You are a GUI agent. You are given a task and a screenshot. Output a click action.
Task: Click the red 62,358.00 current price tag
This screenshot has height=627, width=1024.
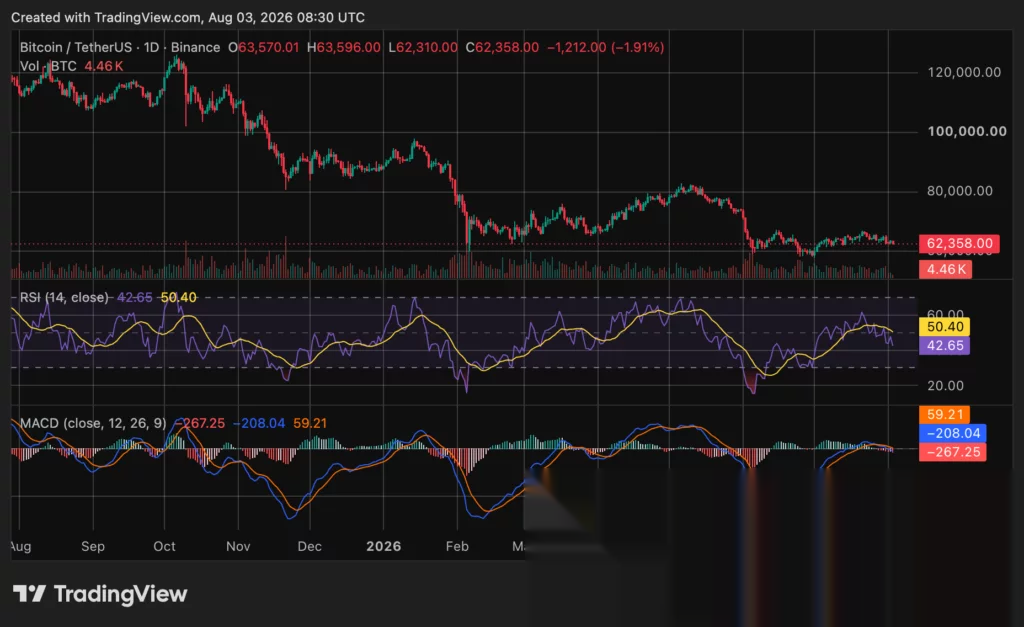point(959,244)
